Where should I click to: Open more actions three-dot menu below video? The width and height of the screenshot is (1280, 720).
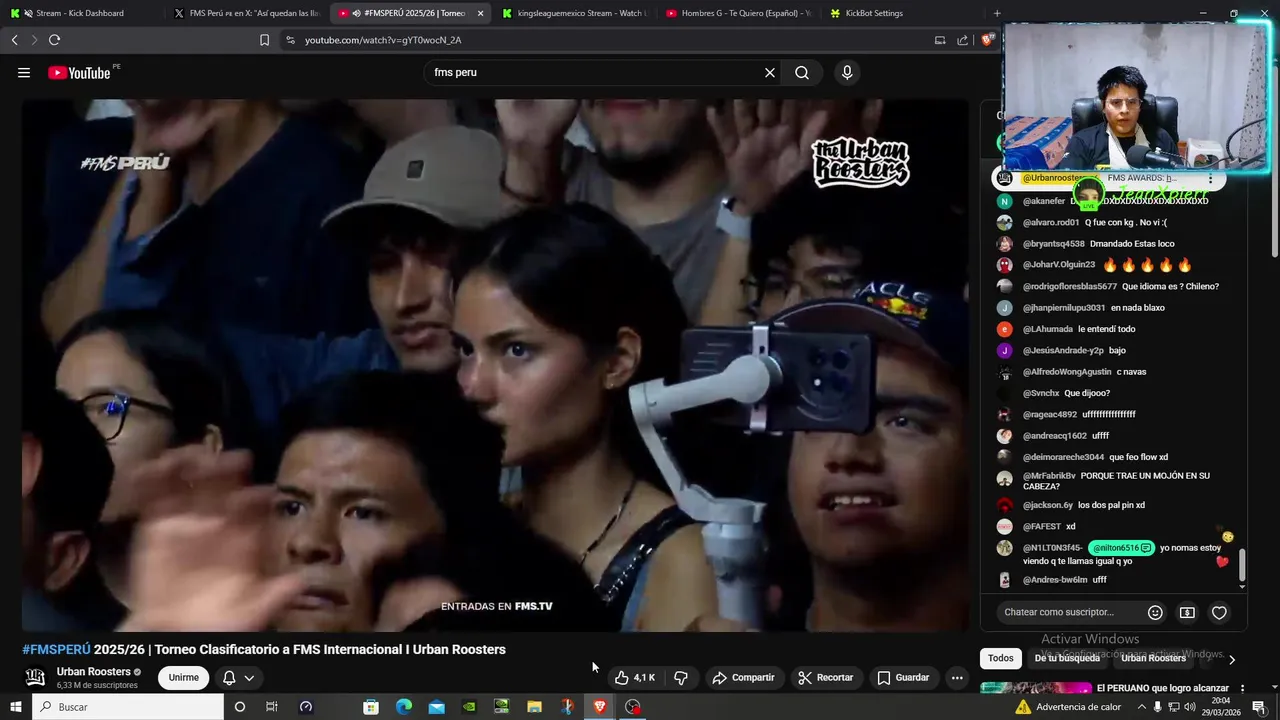pos(957,678)
